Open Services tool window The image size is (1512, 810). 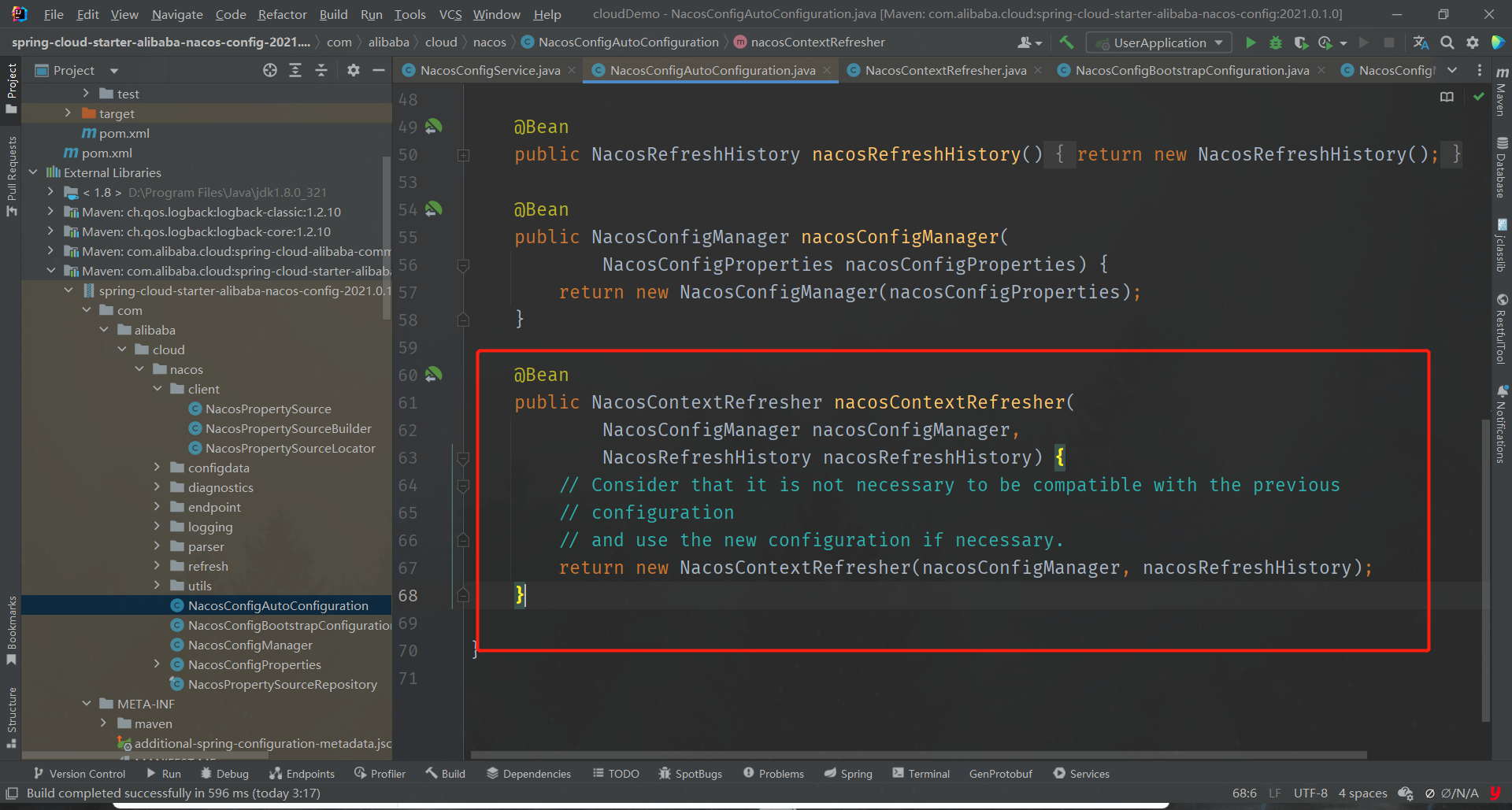1081,774
